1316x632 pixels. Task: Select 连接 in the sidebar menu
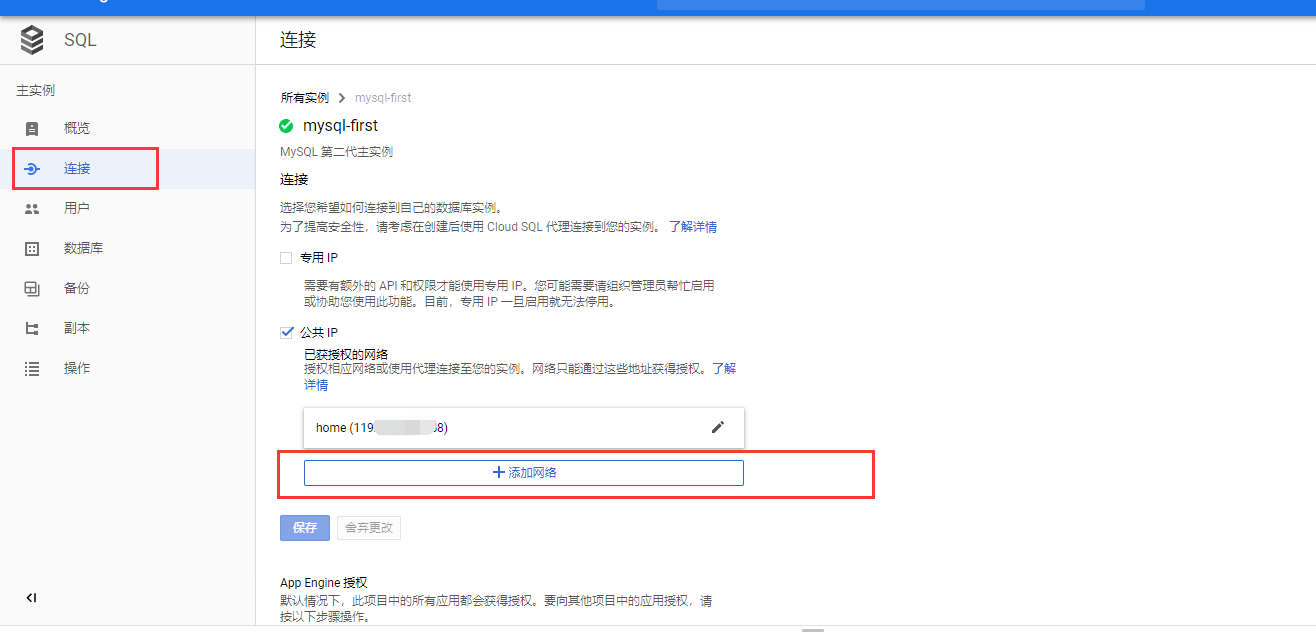click(x=77, y=168)
